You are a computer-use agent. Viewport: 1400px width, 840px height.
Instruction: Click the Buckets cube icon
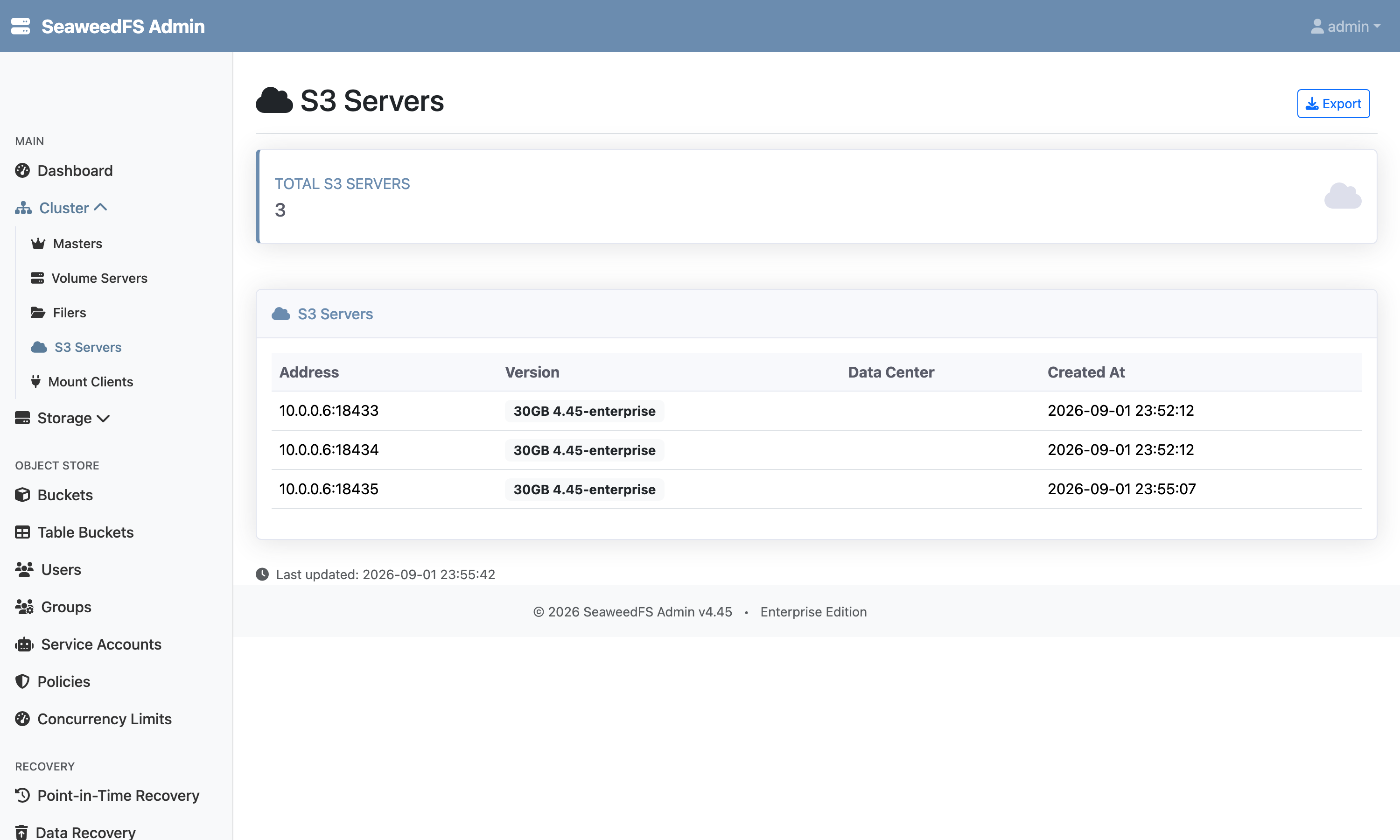pos(23,495)
